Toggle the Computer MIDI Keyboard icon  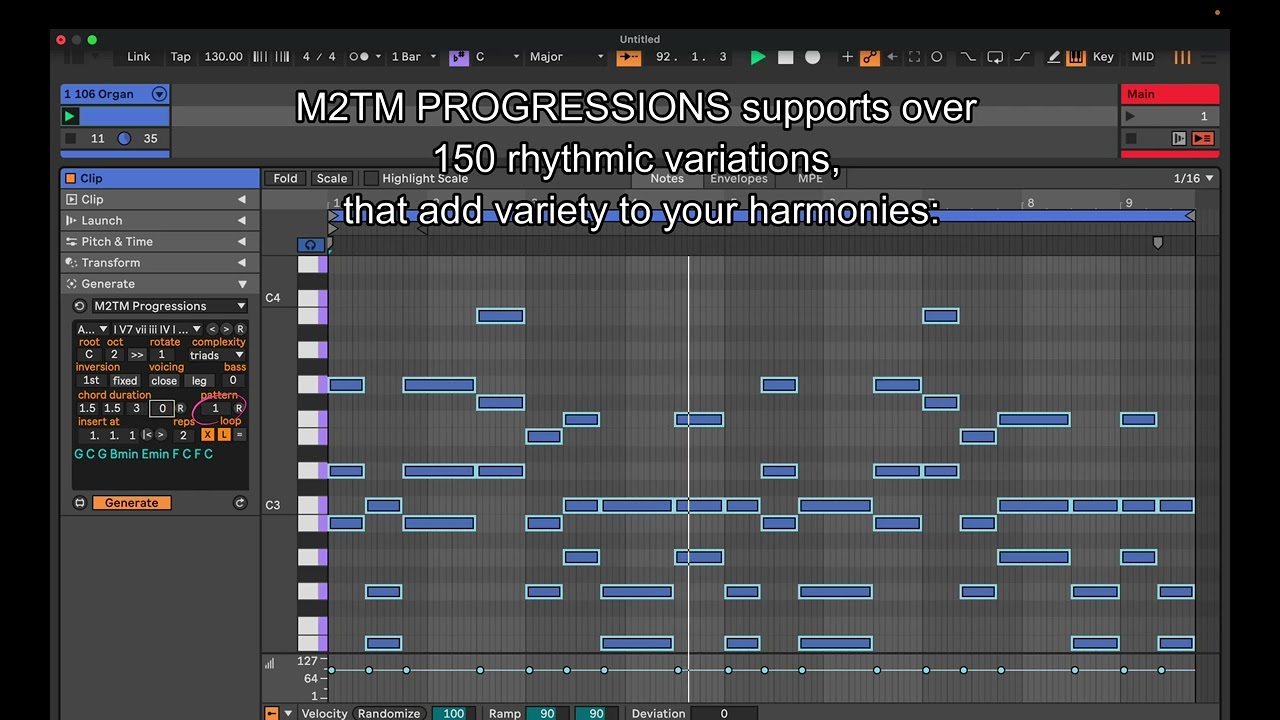coord(1075,57)
